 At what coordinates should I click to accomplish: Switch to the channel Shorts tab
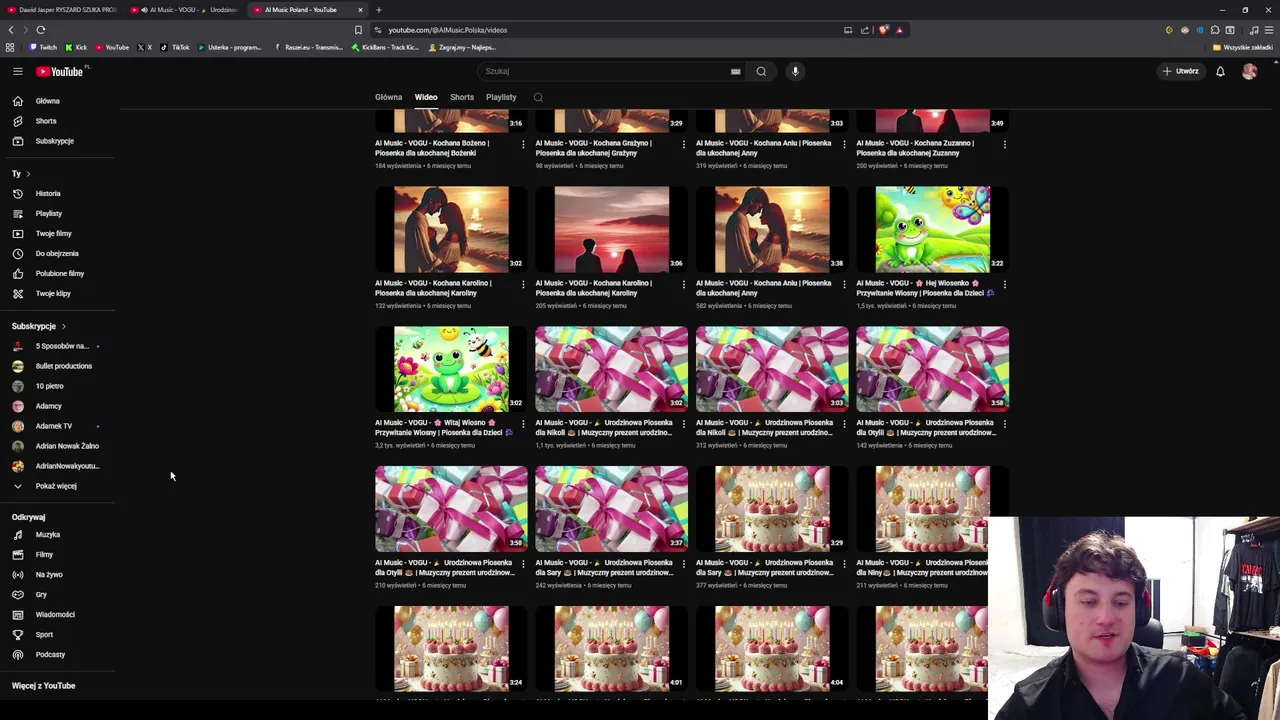[x=462, y=97]
